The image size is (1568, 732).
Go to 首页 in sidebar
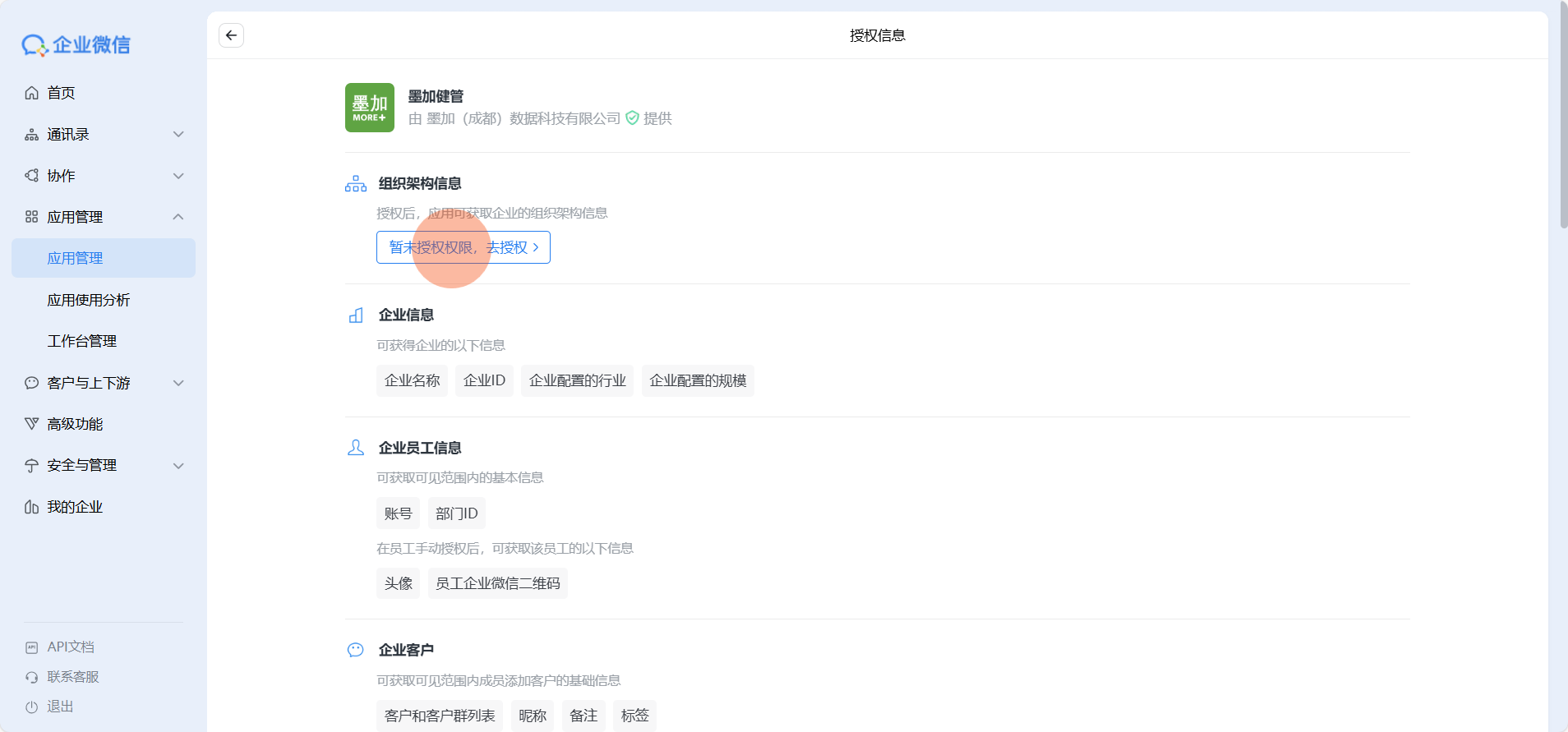pyautogui.click(x=61, y=93)
